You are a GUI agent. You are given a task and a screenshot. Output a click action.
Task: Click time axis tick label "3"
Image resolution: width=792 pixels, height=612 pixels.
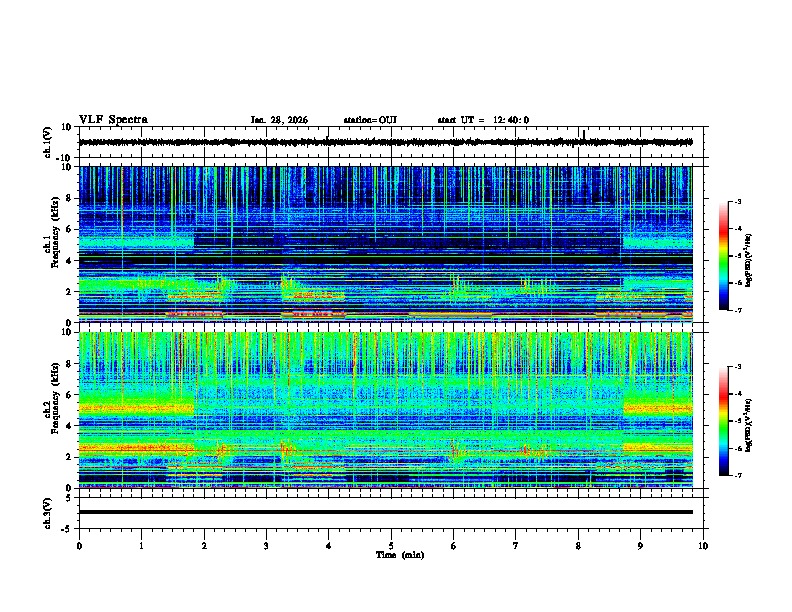266,546
